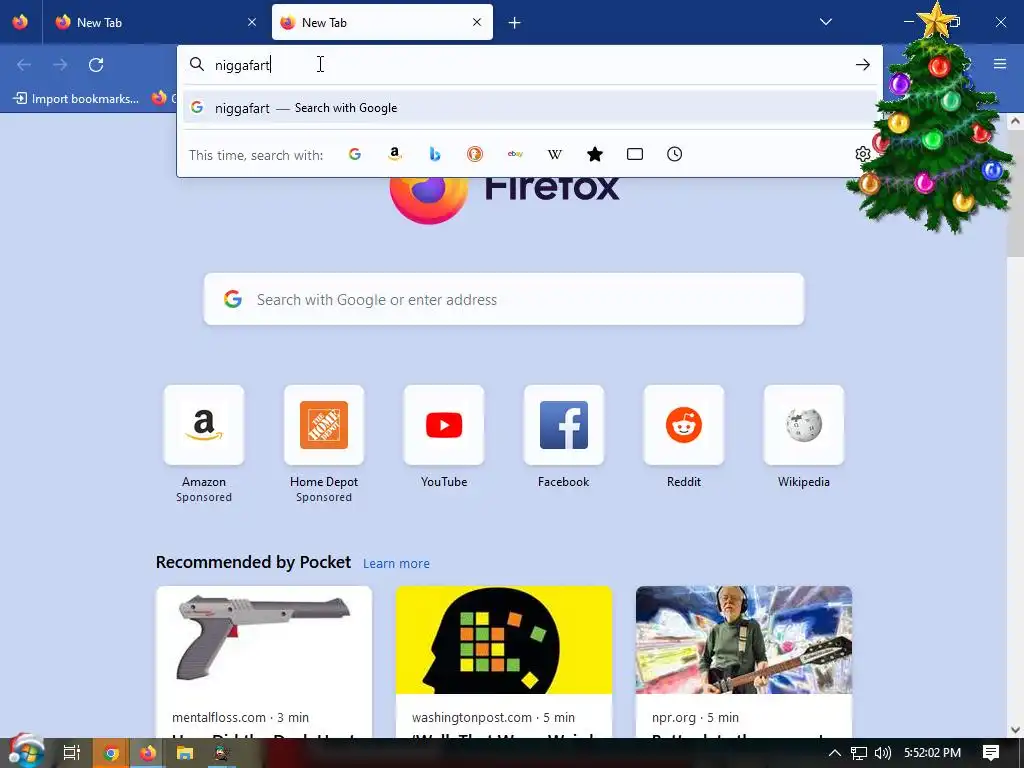Search this time with eBay icon
Viewport: 1024px width, 768px height.
(515, 154)
